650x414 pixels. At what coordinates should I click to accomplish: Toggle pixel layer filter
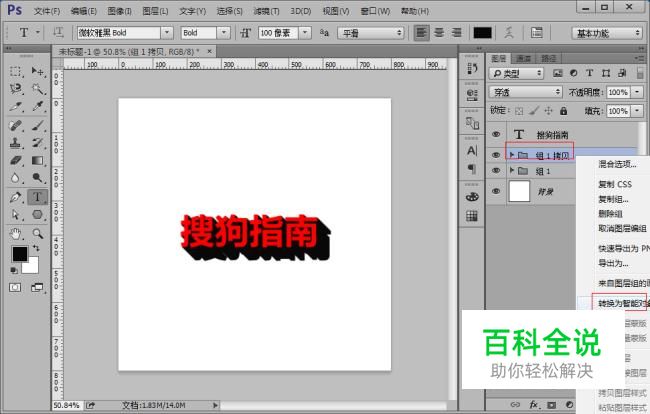tap(558, 73)
